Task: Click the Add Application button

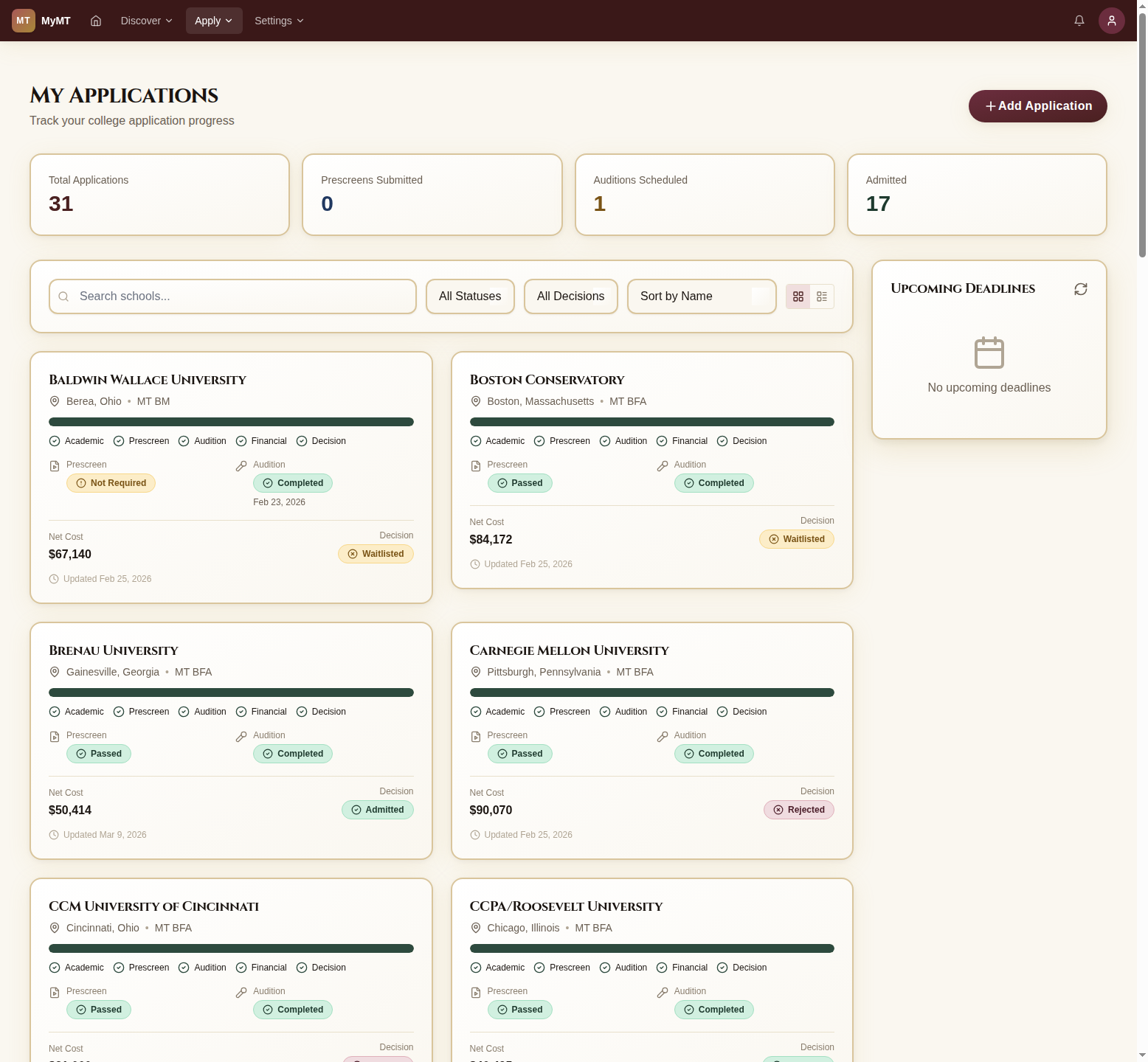Action: click(1037, 106)
